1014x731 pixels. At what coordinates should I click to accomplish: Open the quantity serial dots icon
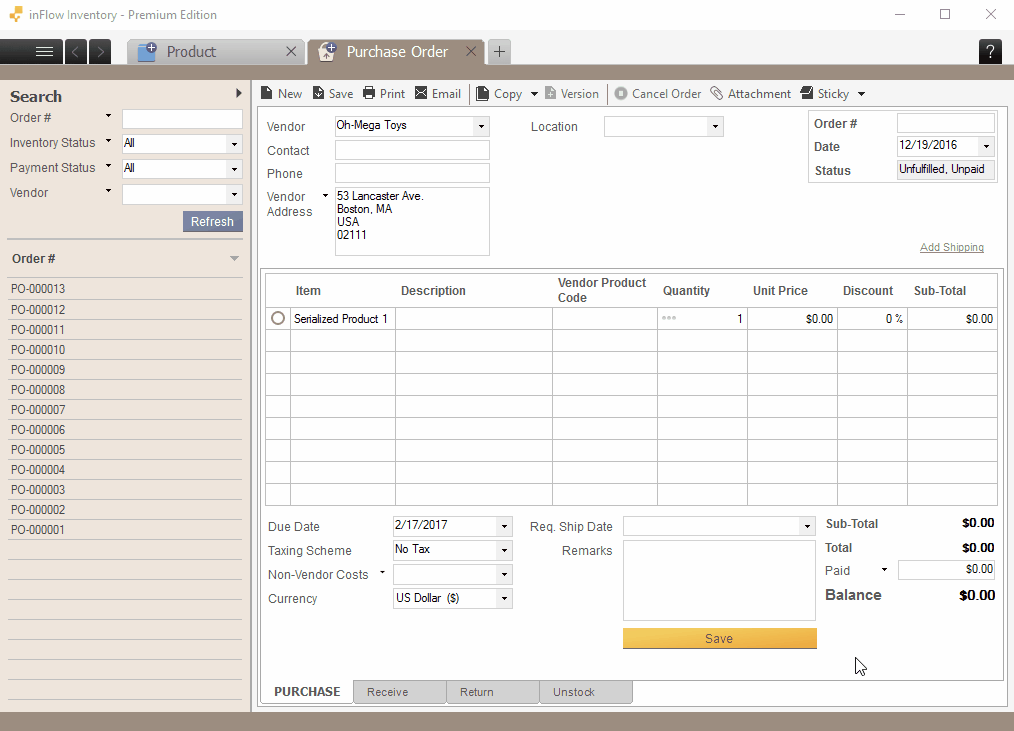click(669, 318)
